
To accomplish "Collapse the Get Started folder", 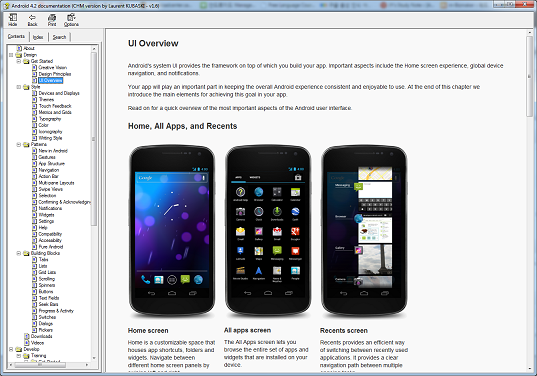I will coord(19,61).
